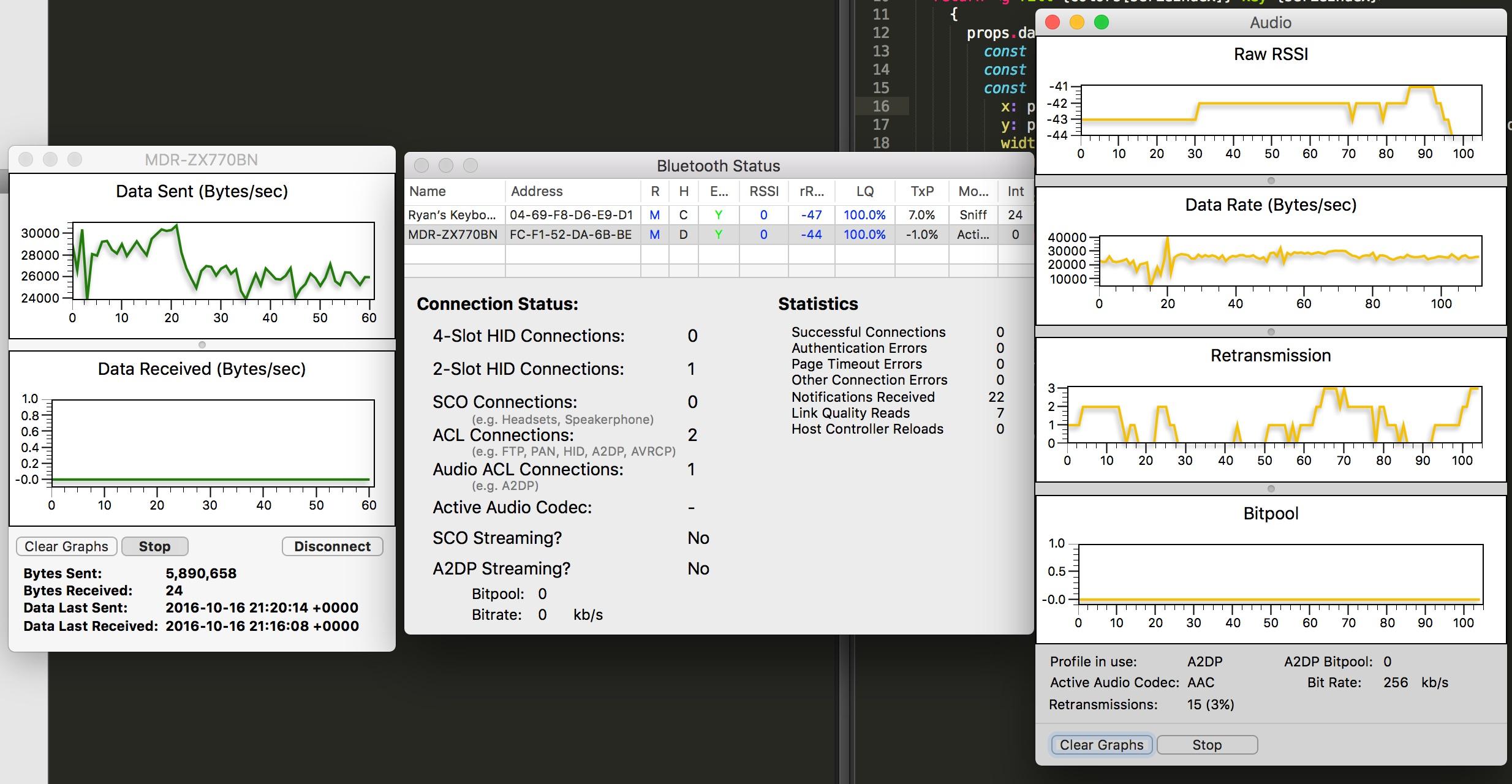Click Notifications Received statistic label
The width and height of the screenshot is (1512, 784).
click(863, 398)
